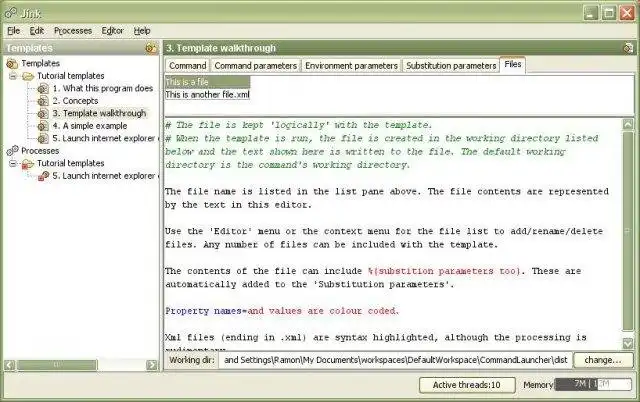This screenshot has width=640, height=402.
Task: Open the Editor menu
Action: (x=113, y=31)
